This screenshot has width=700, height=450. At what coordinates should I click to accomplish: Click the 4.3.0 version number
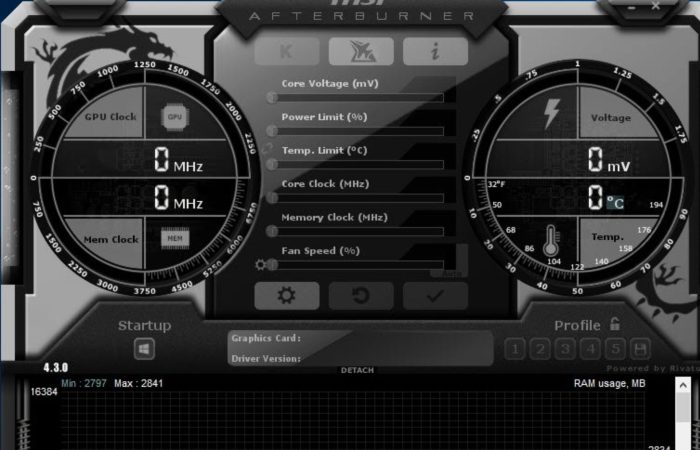(56, 368)
